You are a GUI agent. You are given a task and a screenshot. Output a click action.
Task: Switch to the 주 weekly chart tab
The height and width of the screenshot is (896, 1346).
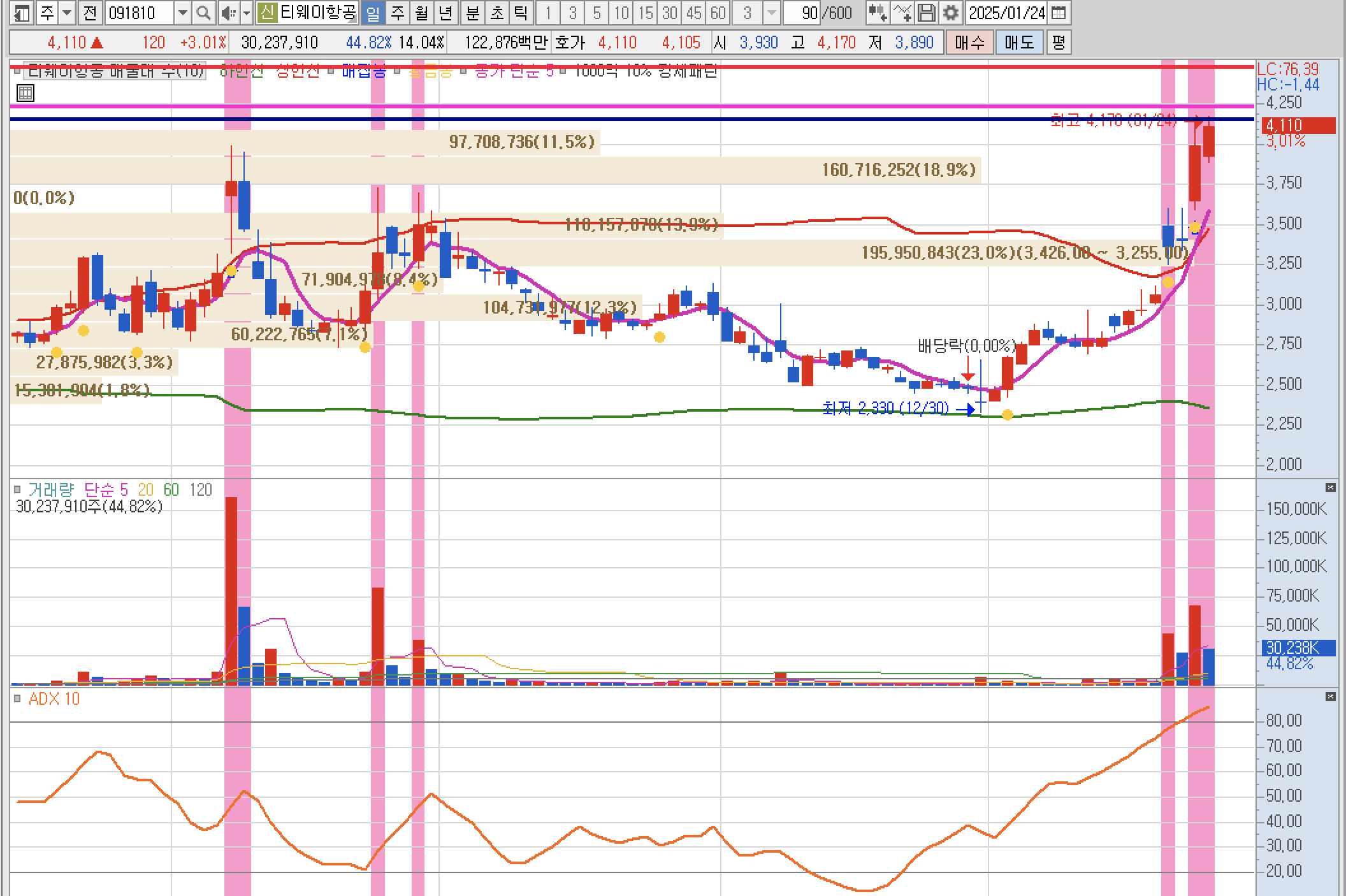tap(397, 13)
